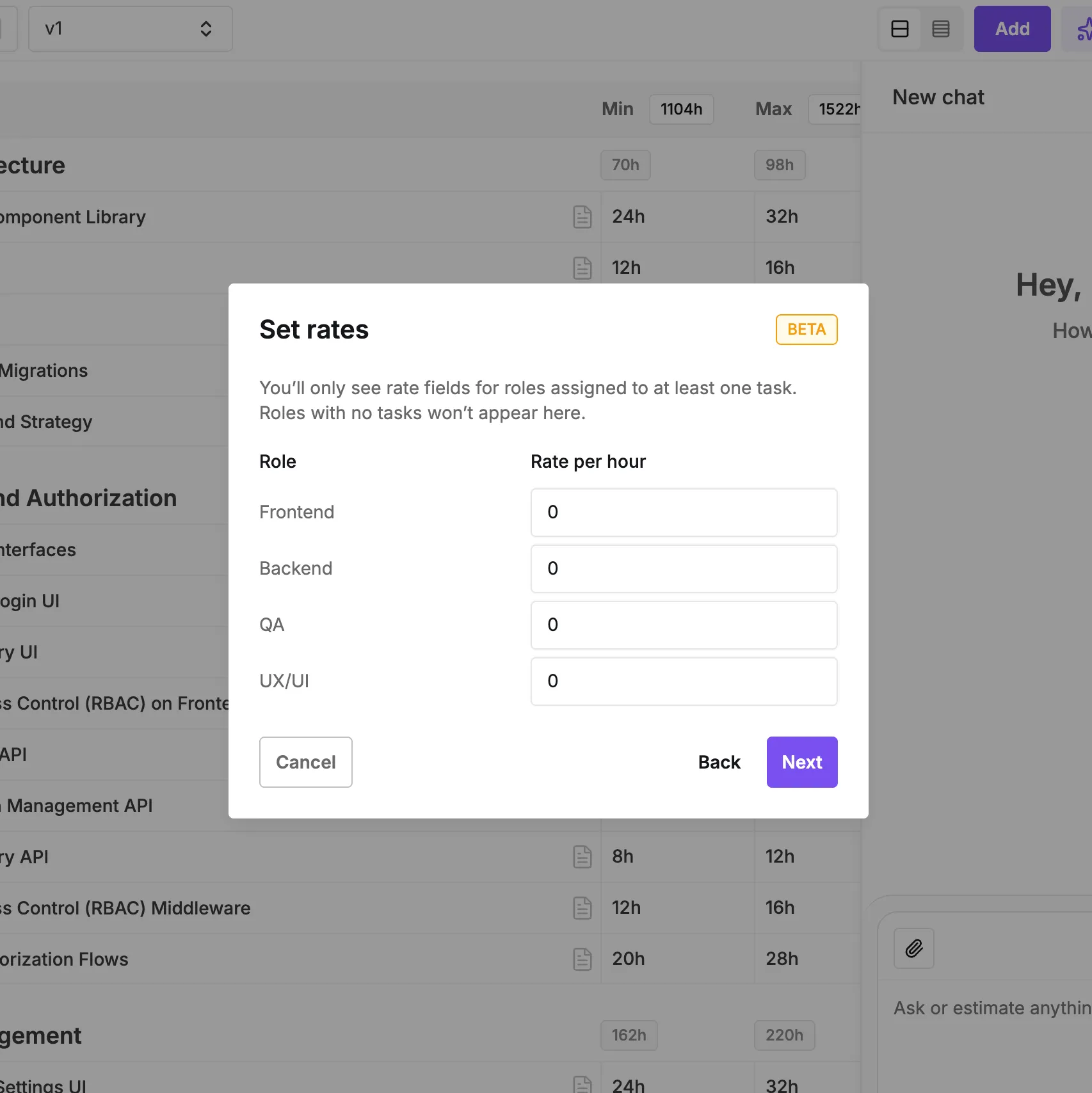This screenshot has height=1093, width=1092.
Task: Open notes icon for Authorization Flows row
Action: [582, 959]
